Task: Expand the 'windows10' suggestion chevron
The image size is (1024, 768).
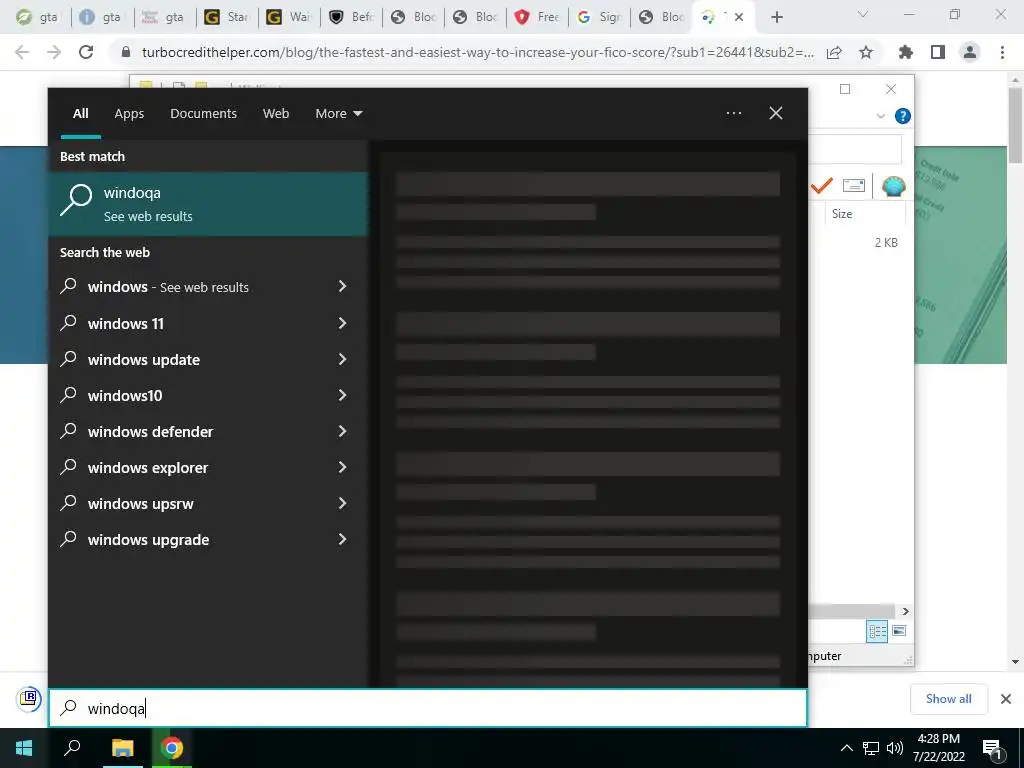Action: click(342, 395)
